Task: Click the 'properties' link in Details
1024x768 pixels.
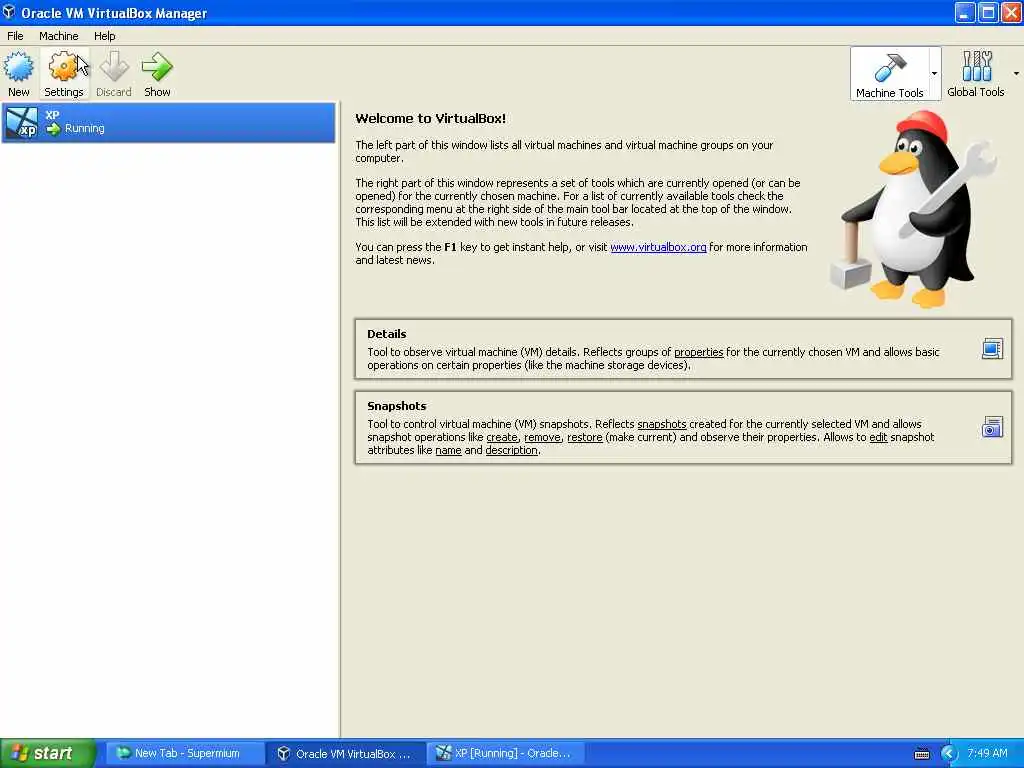Action: point(698,352)
